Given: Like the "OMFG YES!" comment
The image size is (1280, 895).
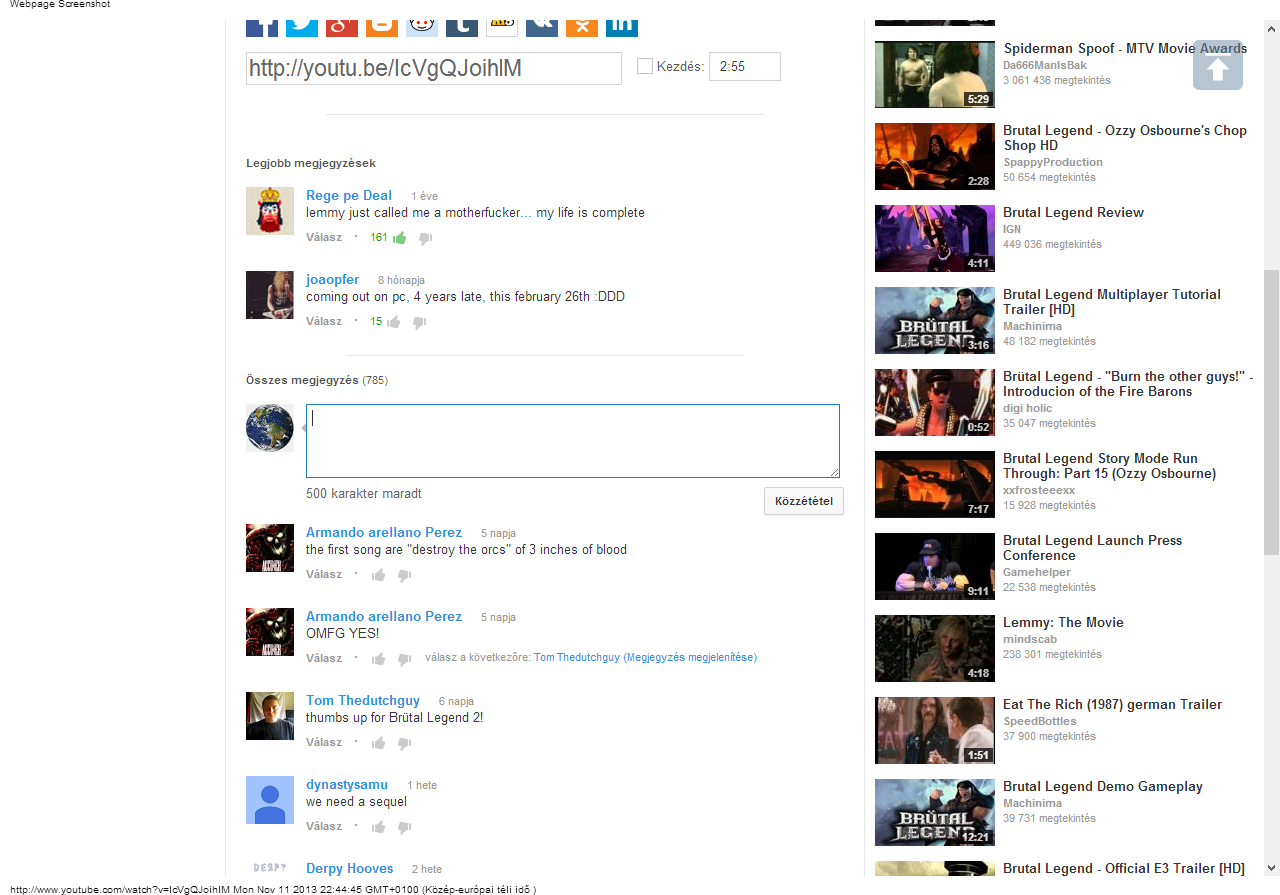Looking at the screenshot, I should 379,659.
